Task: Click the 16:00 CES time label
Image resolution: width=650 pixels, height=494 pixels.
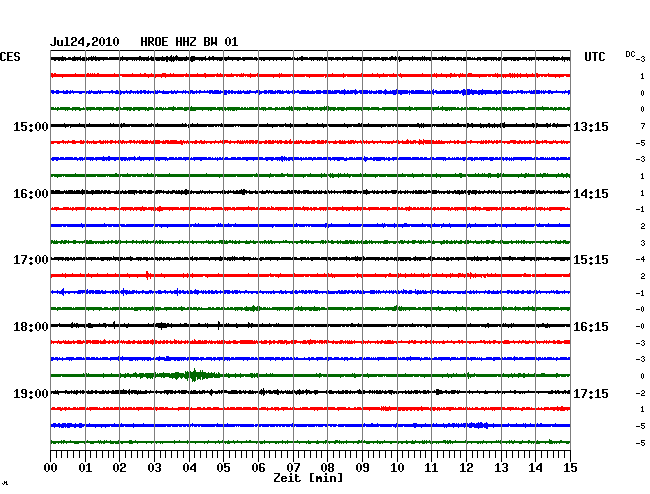Action: (x=31, y=194)
